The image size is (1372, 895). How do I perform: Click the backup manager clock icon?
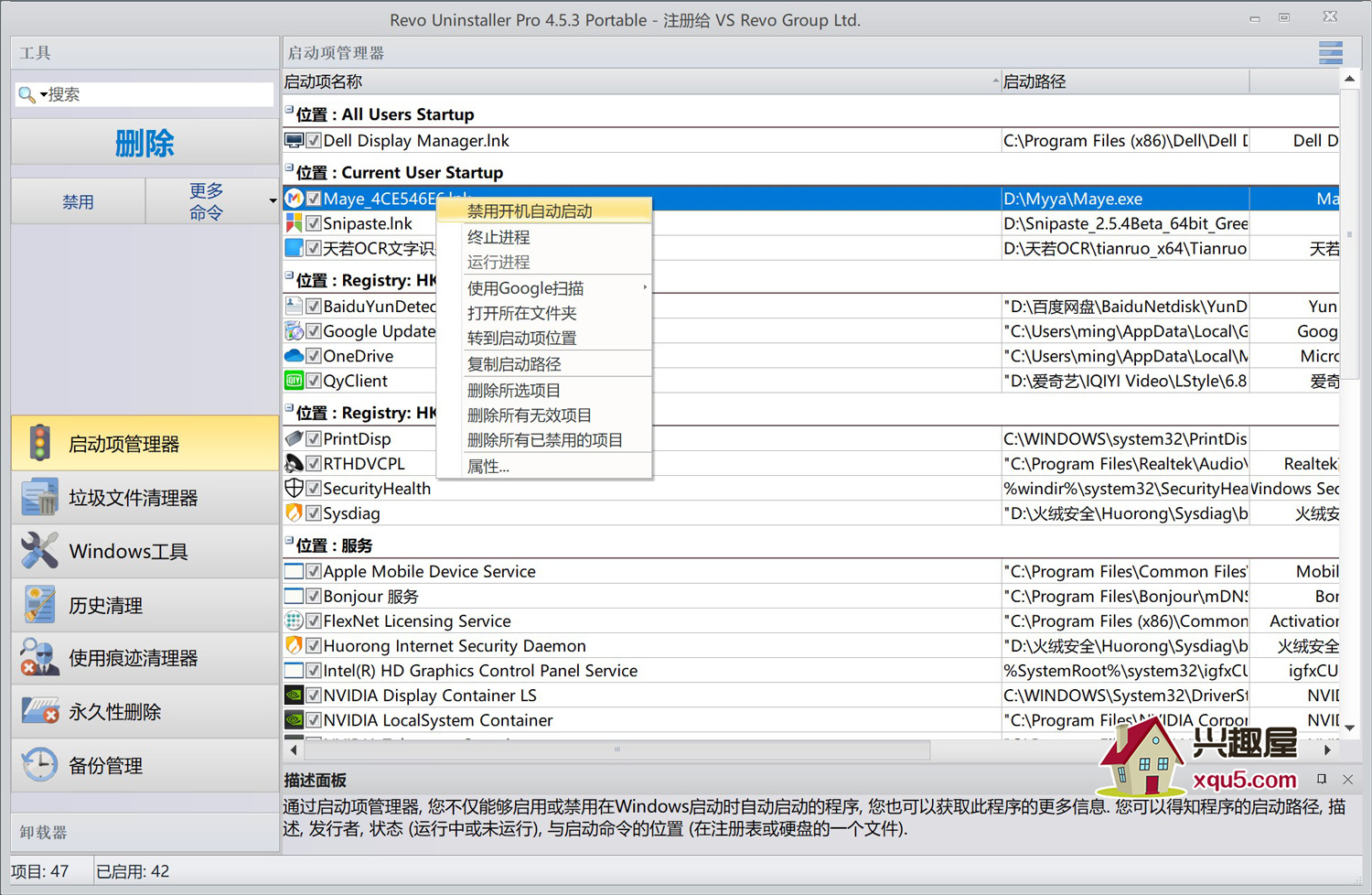click(x=39, y=765)
